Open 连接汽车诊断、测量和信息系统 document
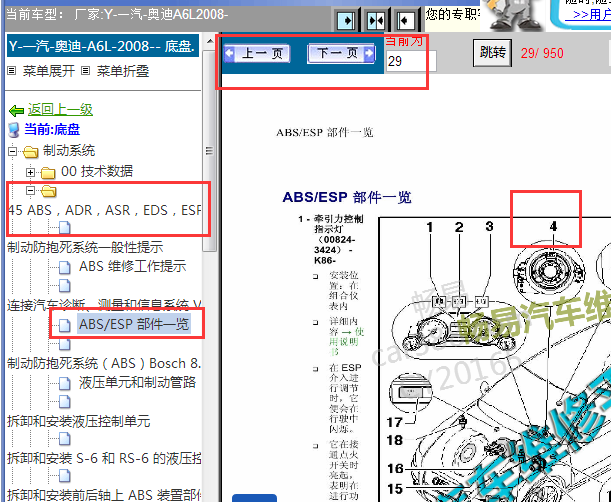 104,305
